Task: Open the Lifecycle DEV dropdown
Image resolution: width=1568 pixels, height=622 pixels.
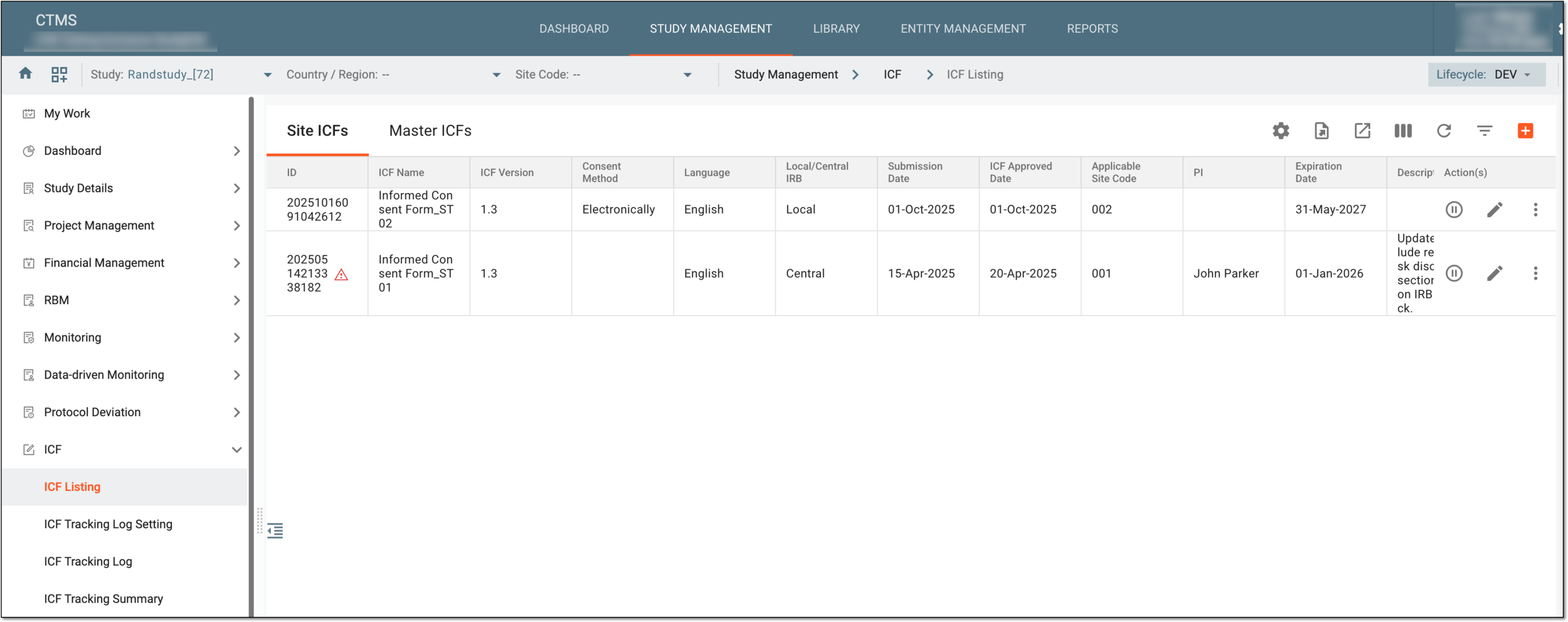Action: click(x=1486, y=75)
